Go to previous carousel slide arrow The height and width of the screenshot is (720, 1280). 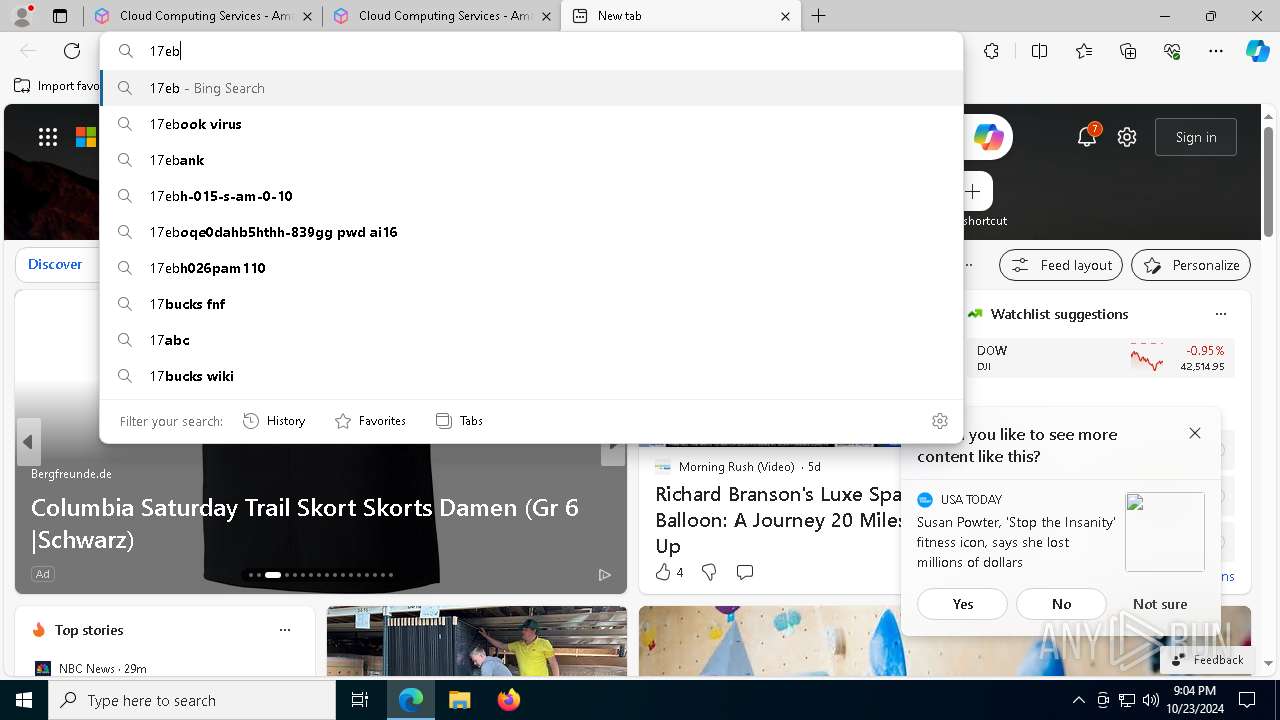pos(28,442)
